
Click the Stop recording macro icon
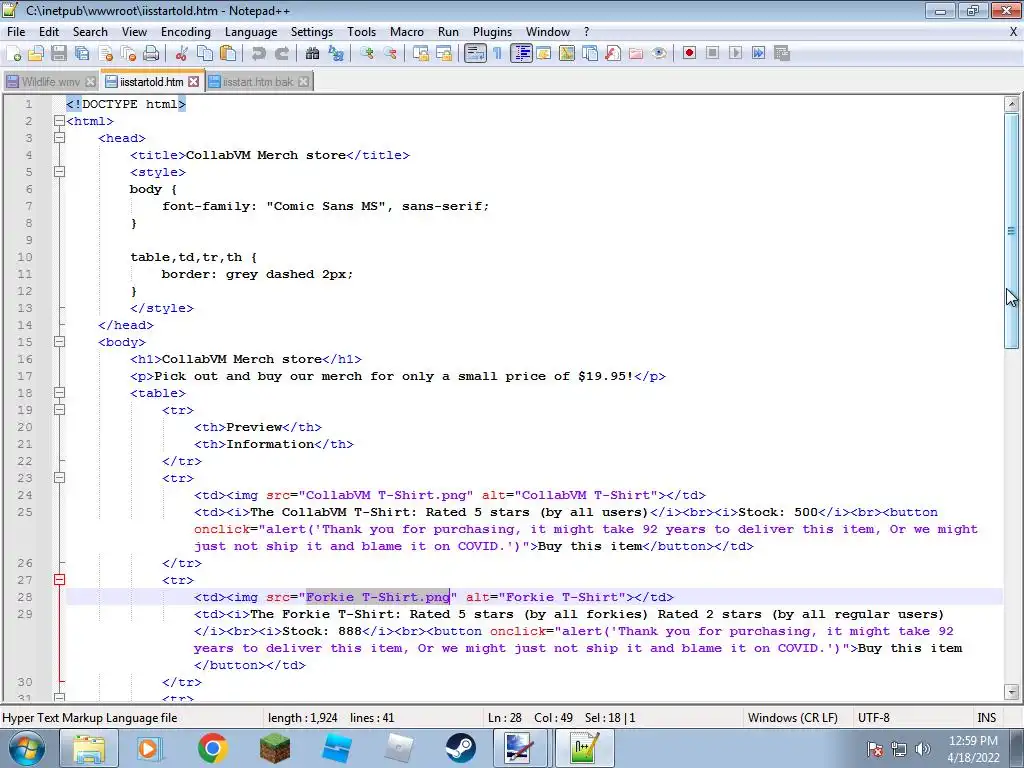click(712, 53)
